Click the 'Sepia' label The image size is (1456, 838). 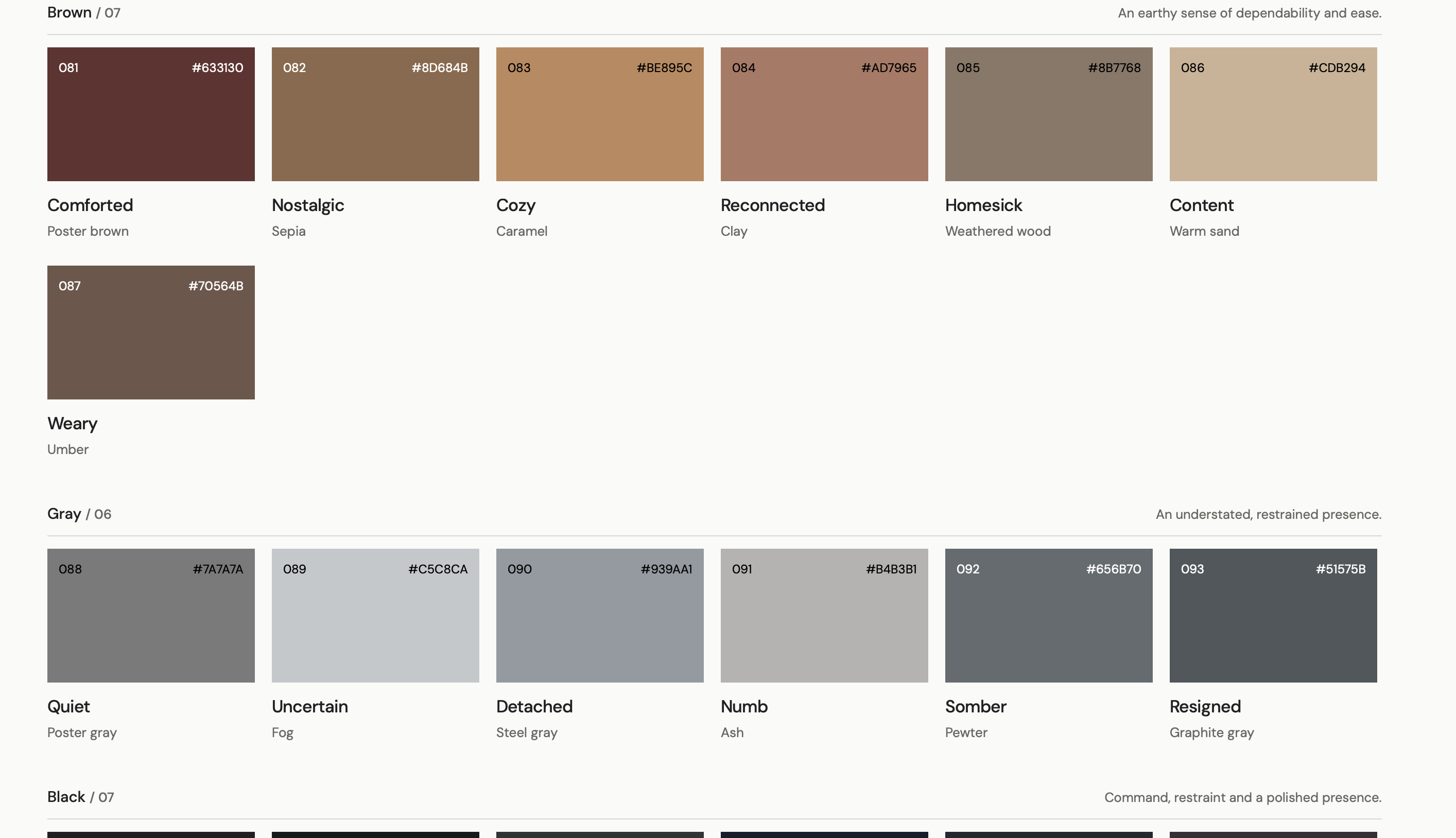(x=289, y=231)
